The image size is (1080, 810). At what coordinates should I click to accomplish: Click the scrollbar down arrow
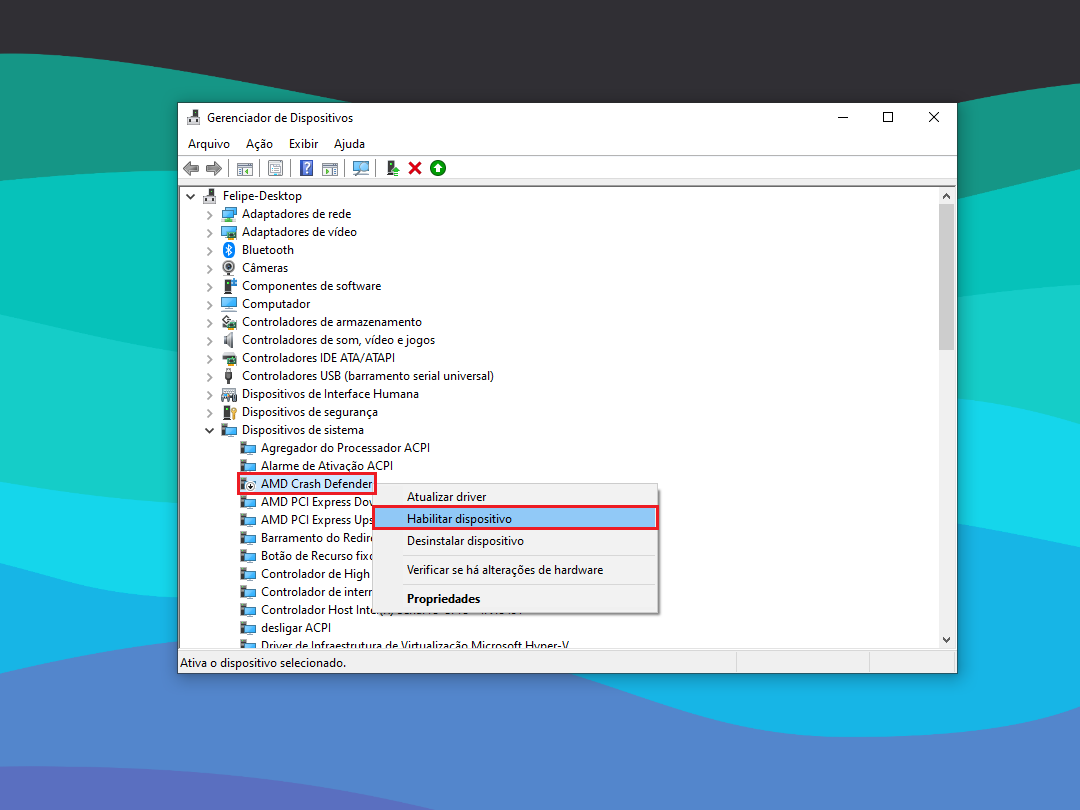(946, 640)
